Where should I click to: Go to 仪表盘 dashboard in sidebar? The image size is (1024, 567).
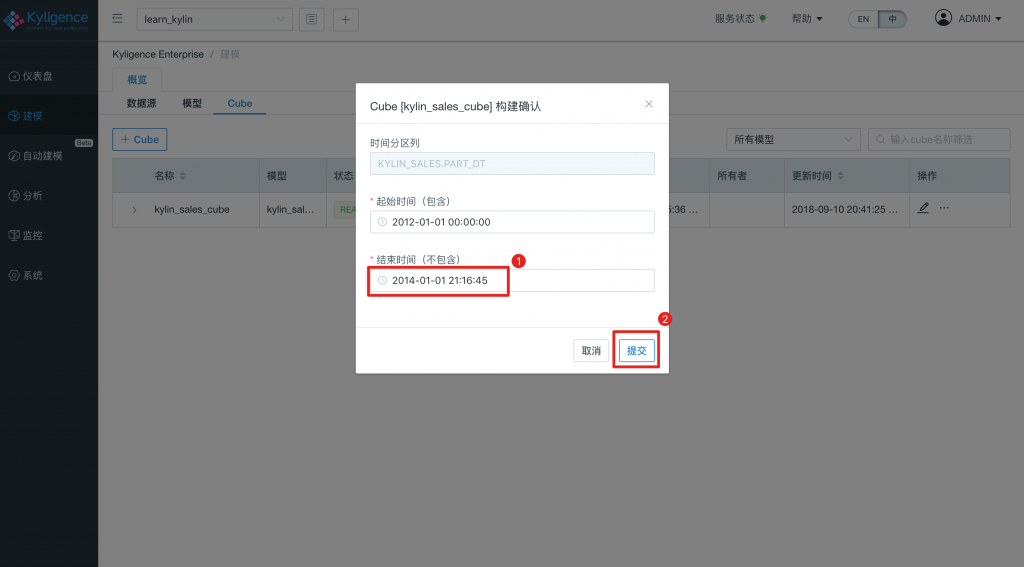49,76
